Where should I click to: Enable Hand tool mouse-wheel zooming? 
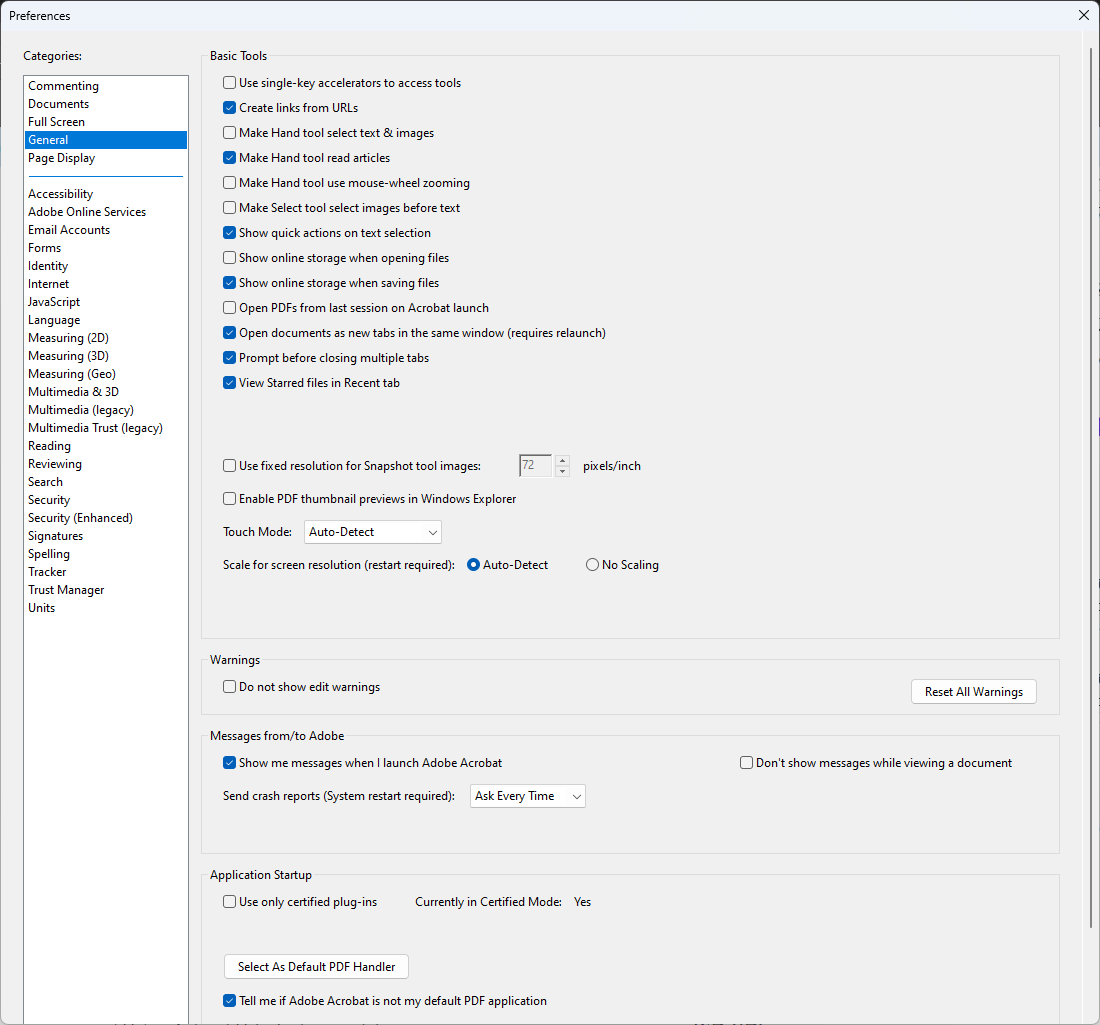pos(229,182)
